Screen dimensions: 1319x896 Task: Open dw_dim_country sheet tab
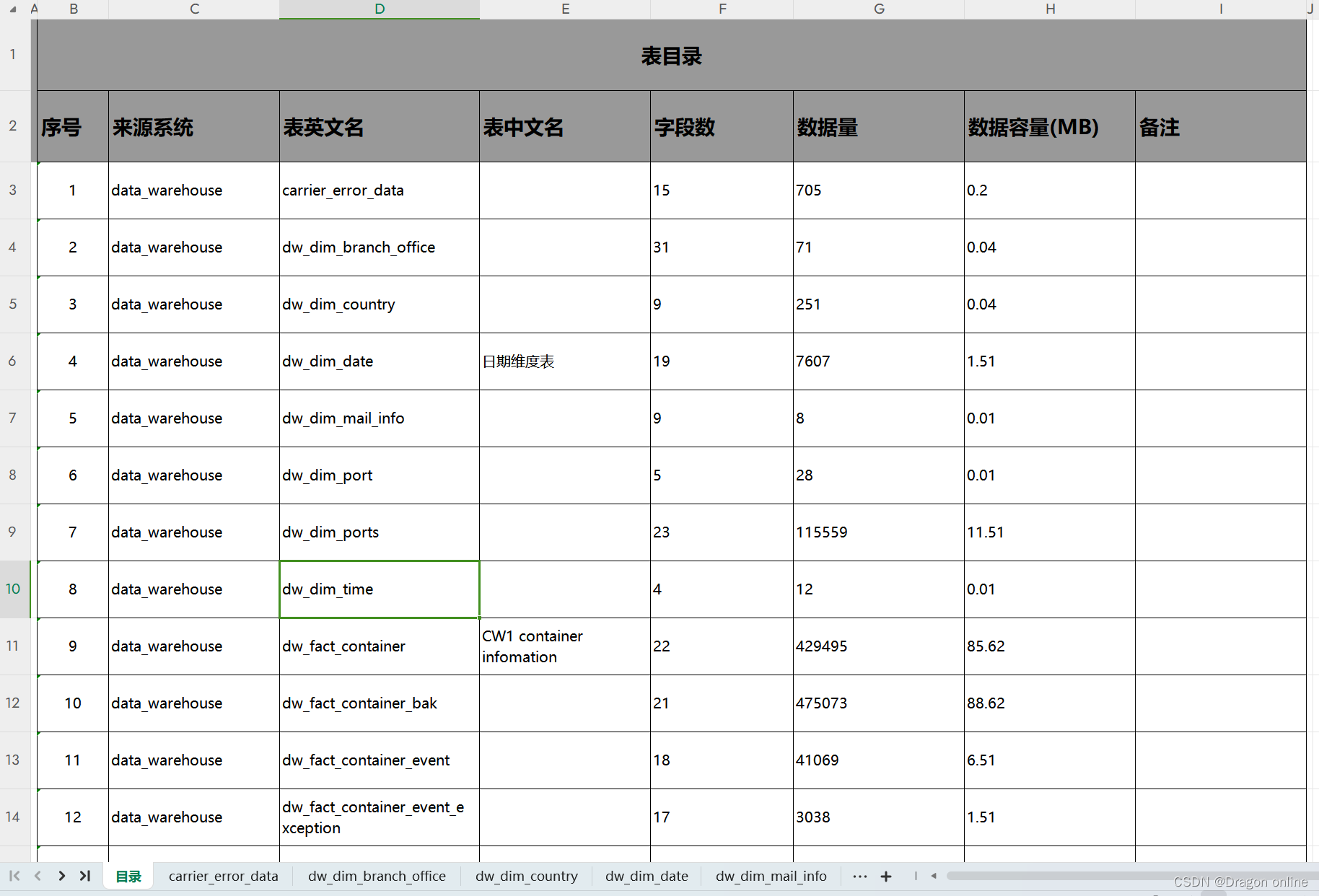(x=527, y=876)
